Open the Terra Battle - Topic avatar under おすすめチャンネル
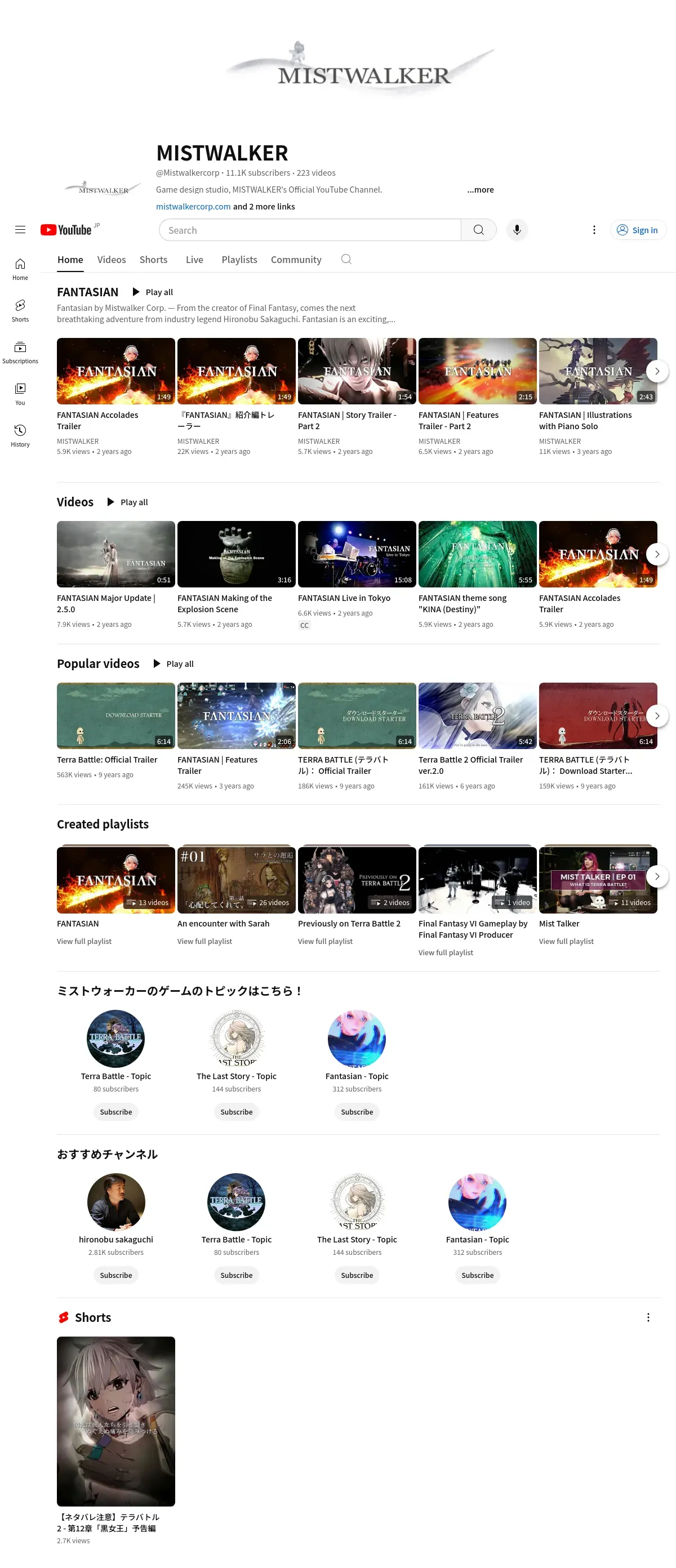 236,1202
